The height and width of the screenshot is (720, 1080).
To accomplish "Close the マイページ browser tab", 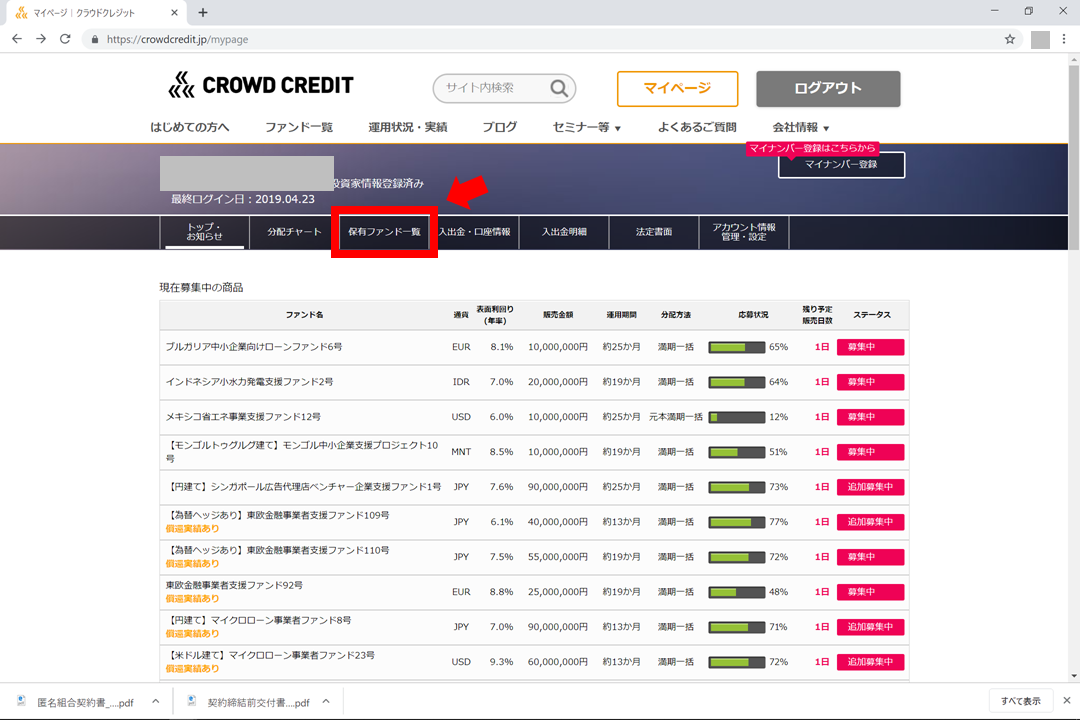I will (x=174, y=12).
